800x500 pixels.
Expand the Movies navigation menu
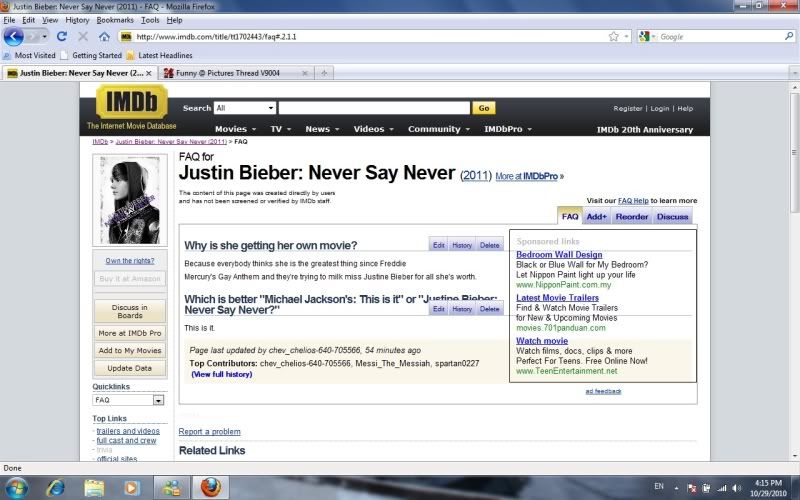(235, 129)
